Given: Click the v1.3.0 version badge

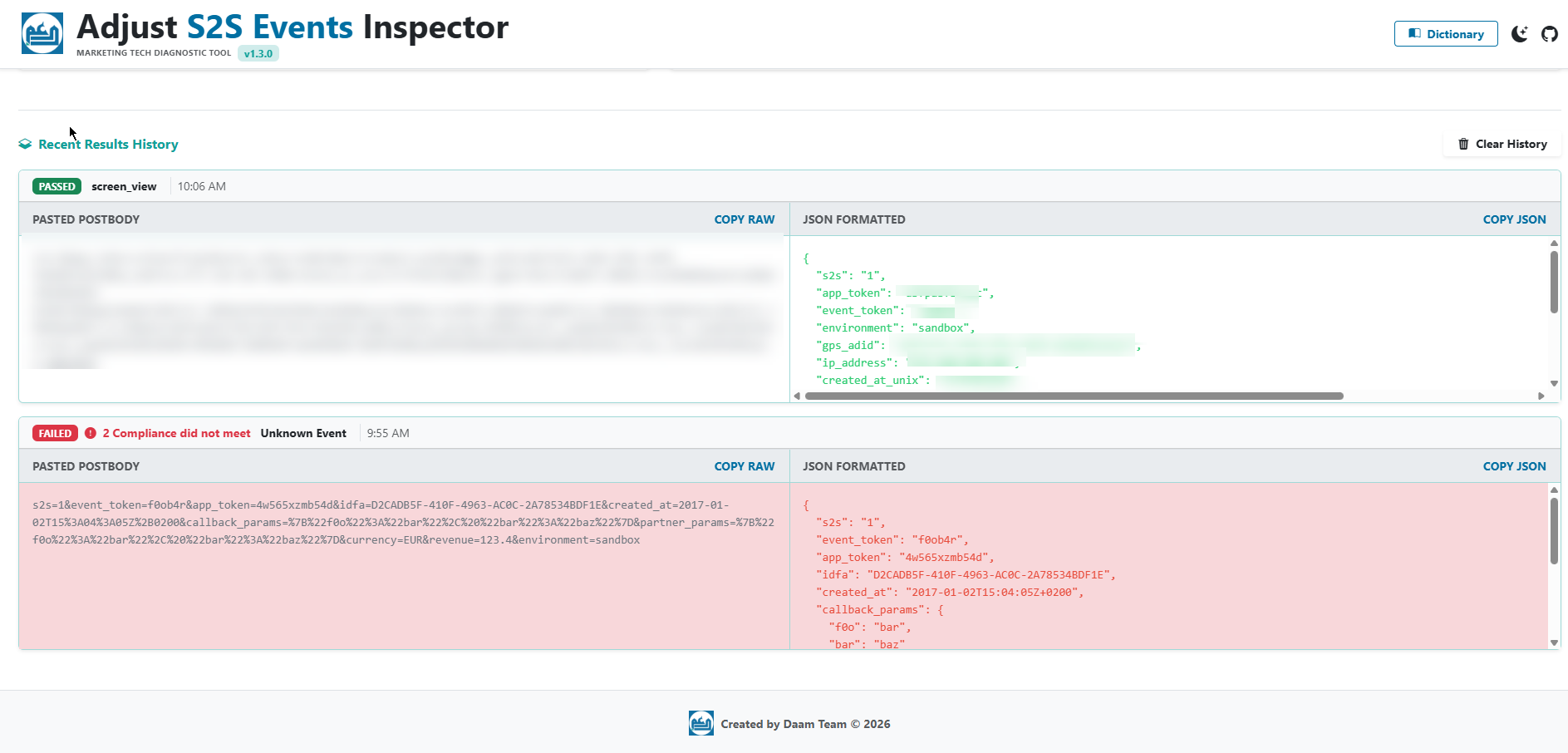Looking at the screenshot, I should 258,53.
